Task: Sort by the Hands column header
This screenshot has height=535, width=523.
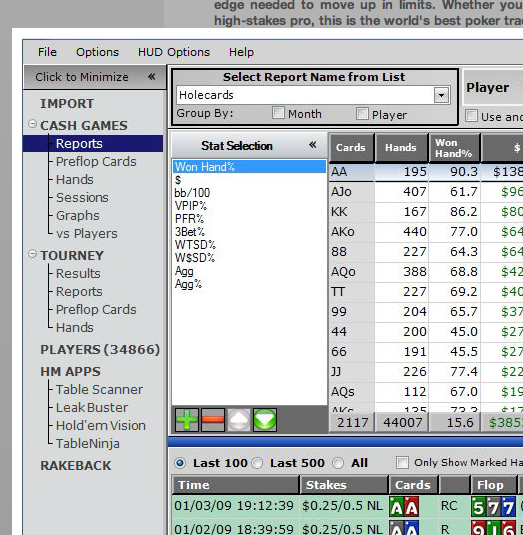Action: point(401,147)
